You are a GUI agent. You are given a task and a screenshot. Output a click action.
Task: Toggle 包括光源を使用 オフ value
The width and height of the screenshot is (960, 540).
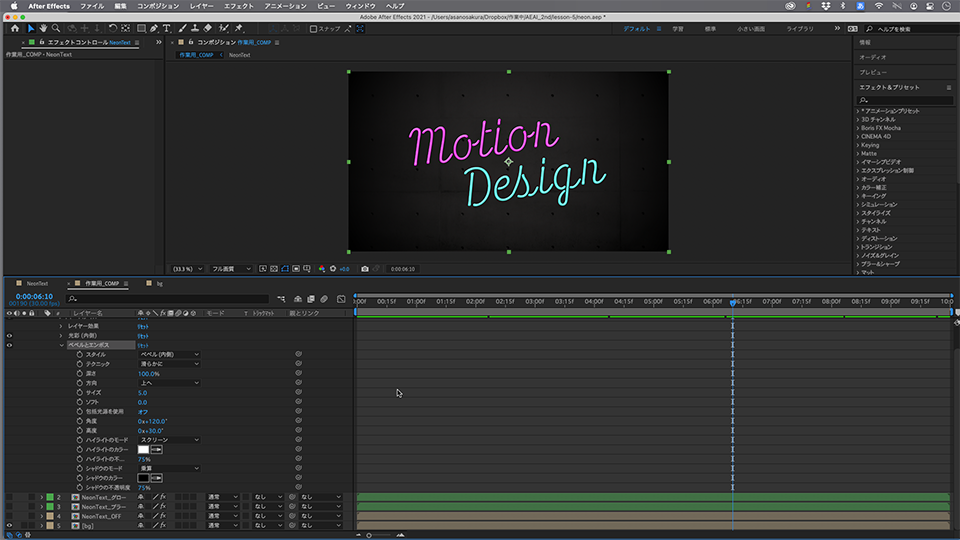143,411
